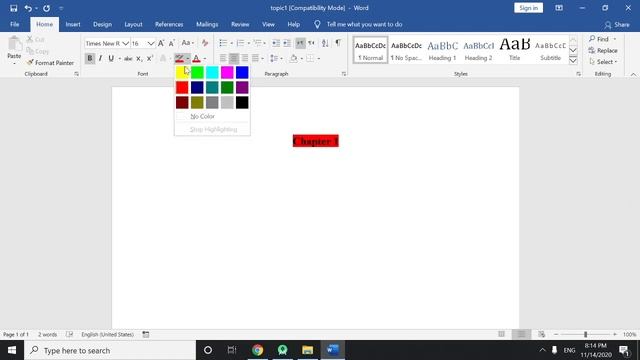Toggle Bold formatting
640x360 pixels.
pyautogui.click(x=90, y=59)
